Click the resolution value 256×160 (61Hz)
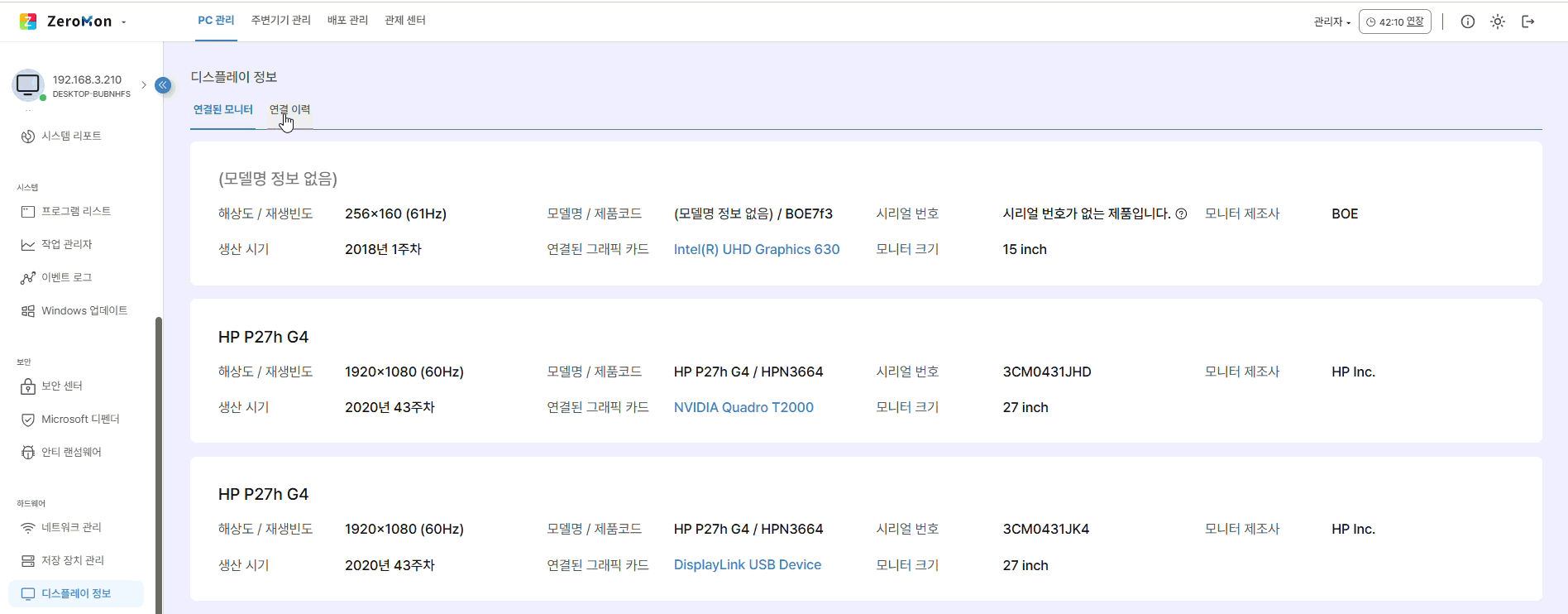The image size is (1568, 614). 395,213
